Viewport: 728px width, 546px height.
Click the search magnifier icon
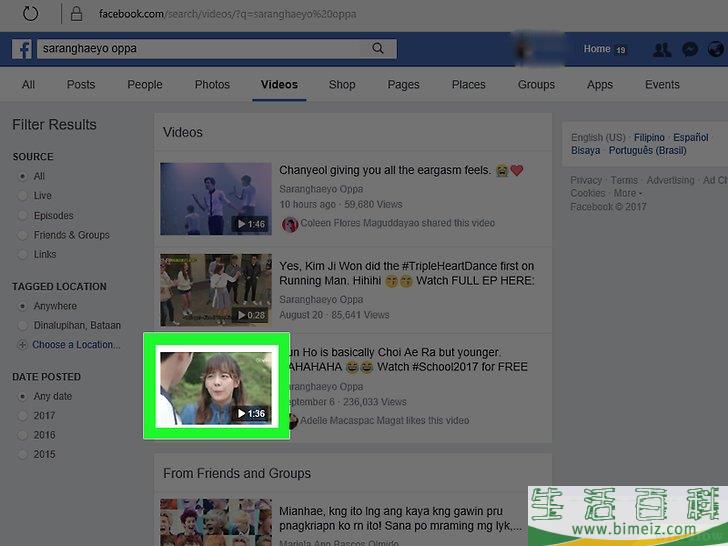(x=378, y=48)
